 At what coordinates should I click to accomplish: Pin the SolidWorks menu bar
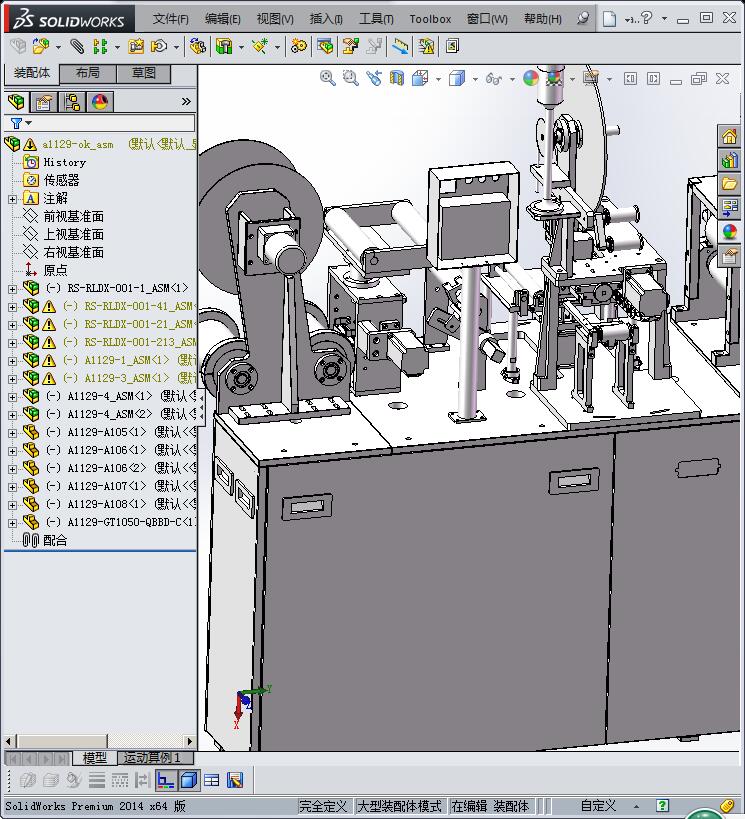[x=584, y=18]
